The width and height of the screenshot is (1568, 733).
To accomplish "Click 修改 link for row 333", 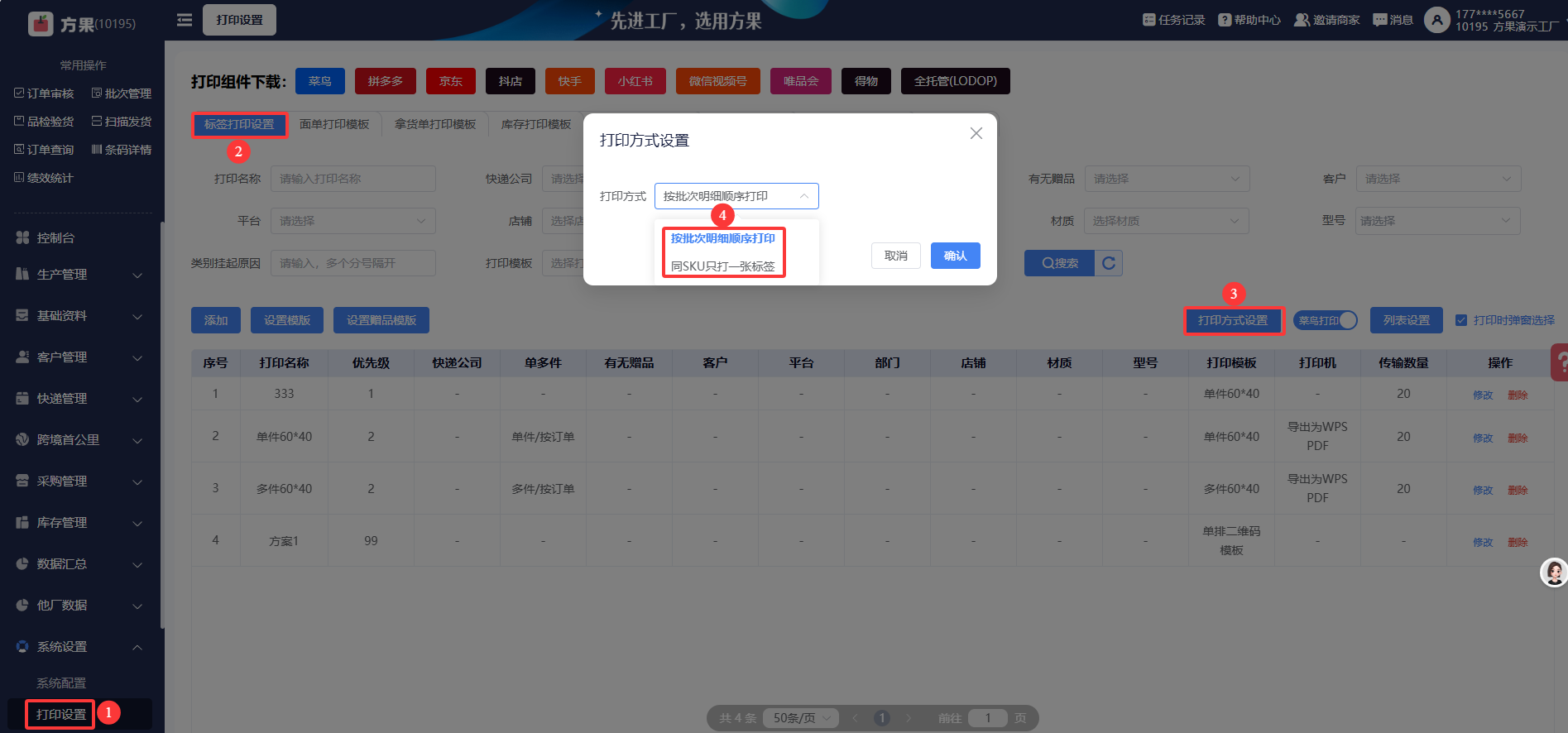I will (1483, 395).
